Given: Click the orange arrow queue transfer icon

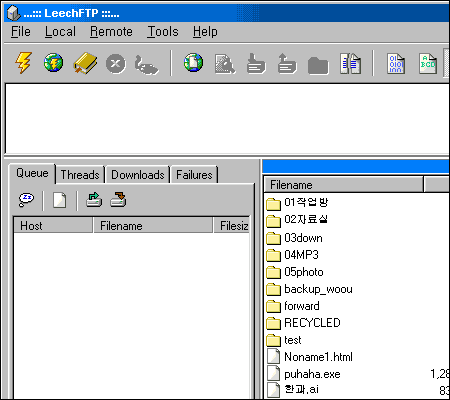Looking at the screenshot, I should [118, 200].
